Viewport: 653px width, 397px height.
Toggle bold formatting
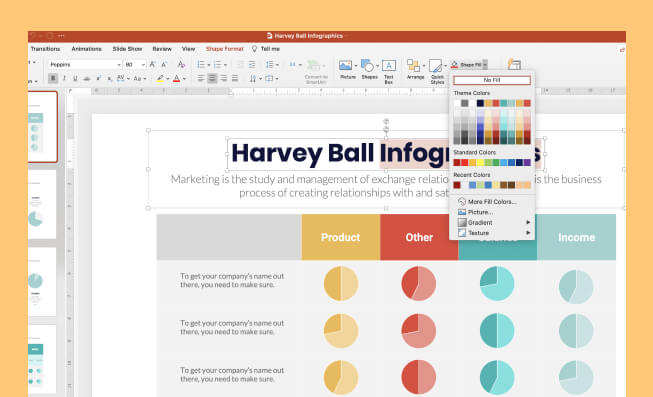tap(53, 78)
